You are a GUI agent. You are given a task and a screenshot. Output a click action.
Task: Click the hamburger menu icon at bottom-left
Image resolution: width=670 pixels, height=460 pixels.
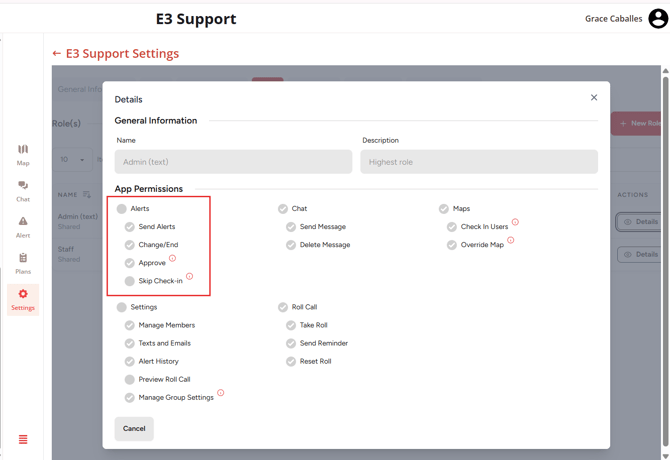[x=23, y=439]
